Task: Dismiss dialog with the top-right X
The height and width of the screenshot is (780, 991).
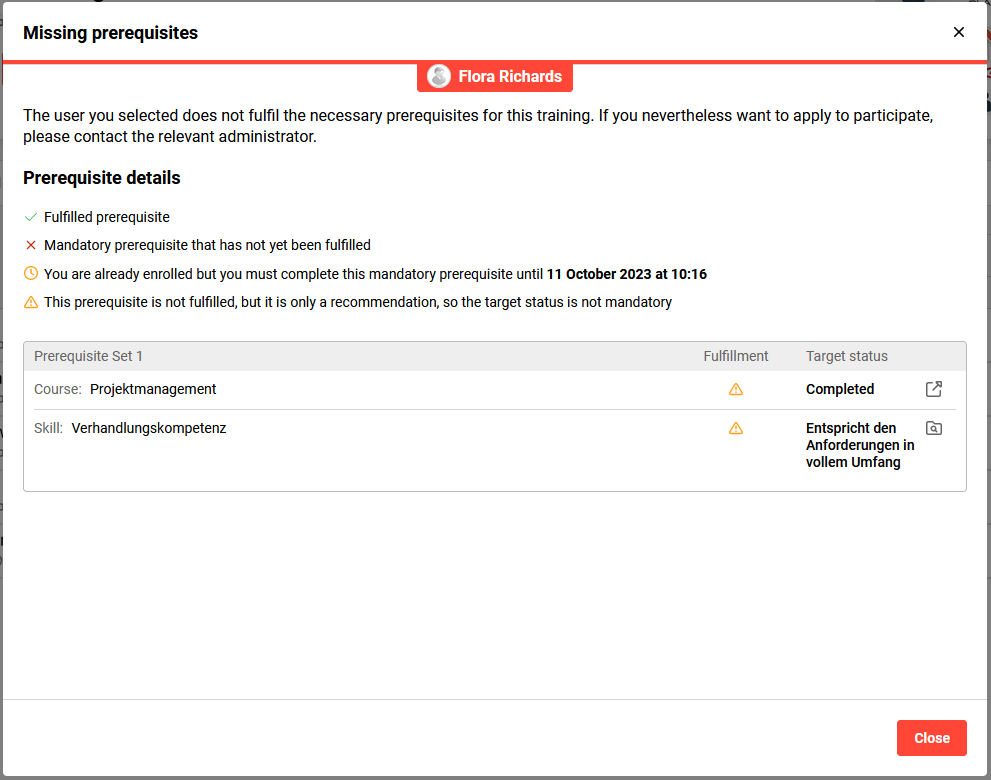Action: (x=958, y=32)
